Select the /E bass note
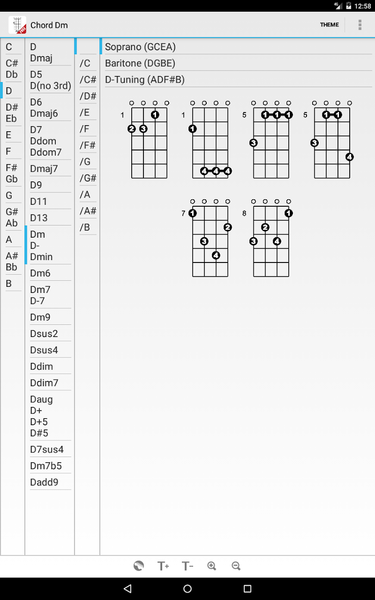This screenshot has height=600, width=375. tap(88, 112)
